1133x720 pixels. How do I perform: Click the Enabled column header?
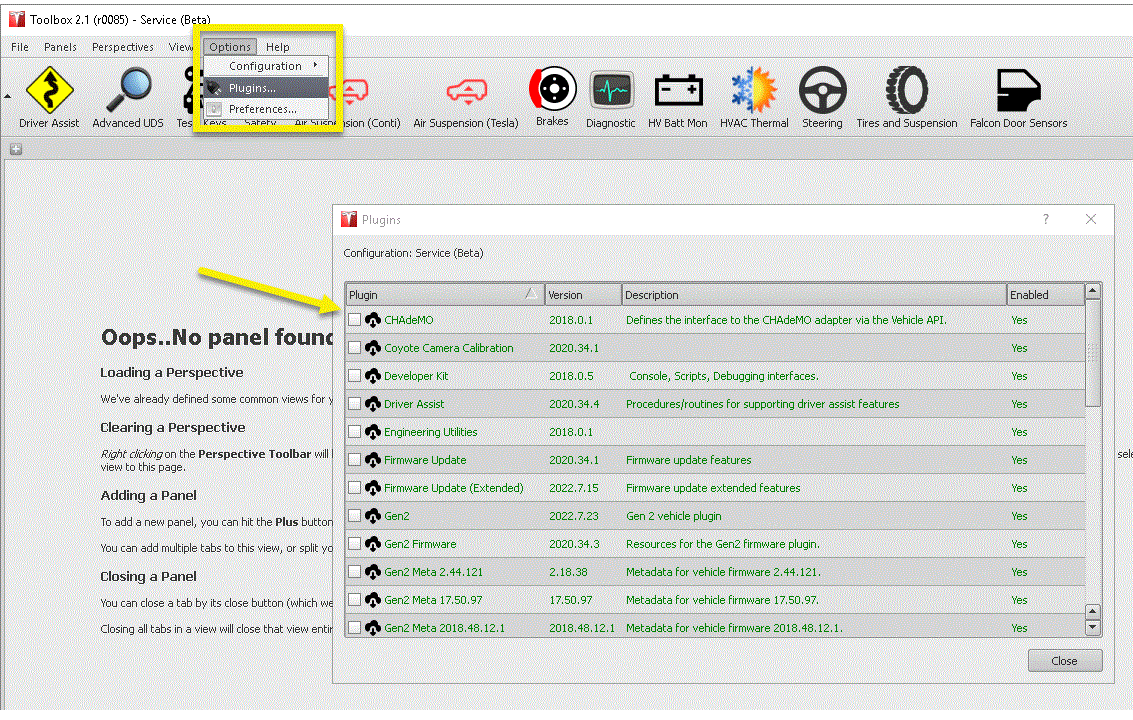1046,295
